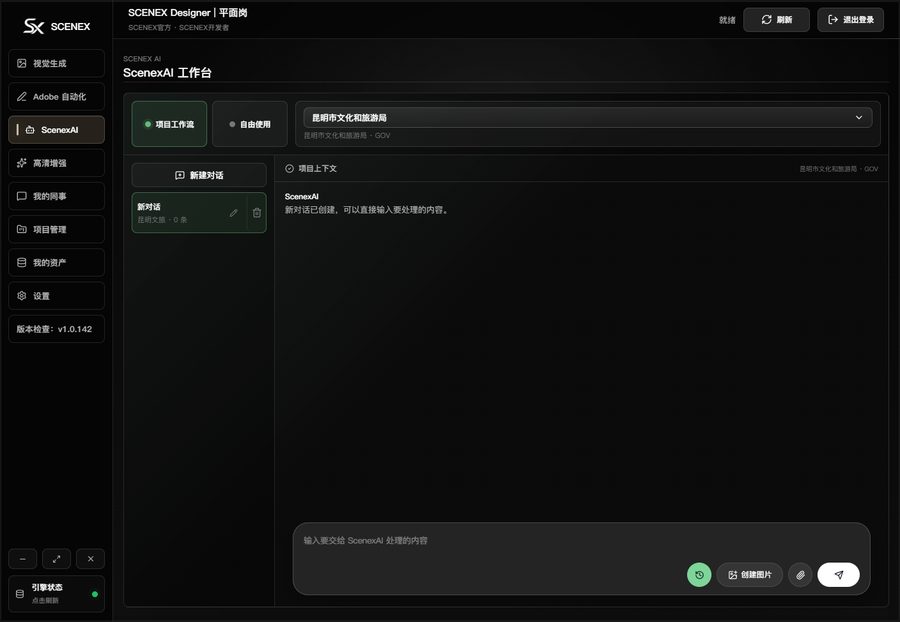This screenshot has width=900, height=622.
Task: Click the 我的同事 chat bubble icon
Action: 22,196
